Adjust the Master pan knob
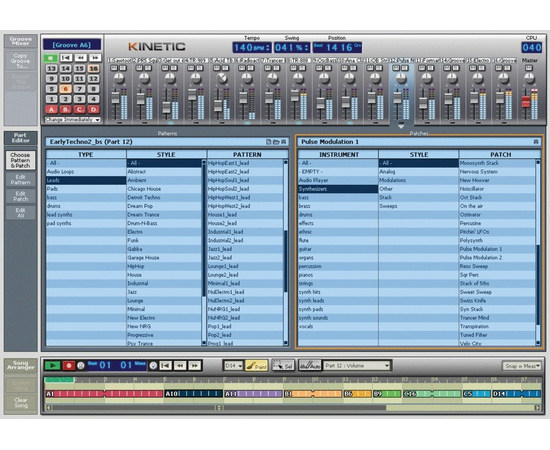This screenshot has height=450, width=550. point(529,79)
